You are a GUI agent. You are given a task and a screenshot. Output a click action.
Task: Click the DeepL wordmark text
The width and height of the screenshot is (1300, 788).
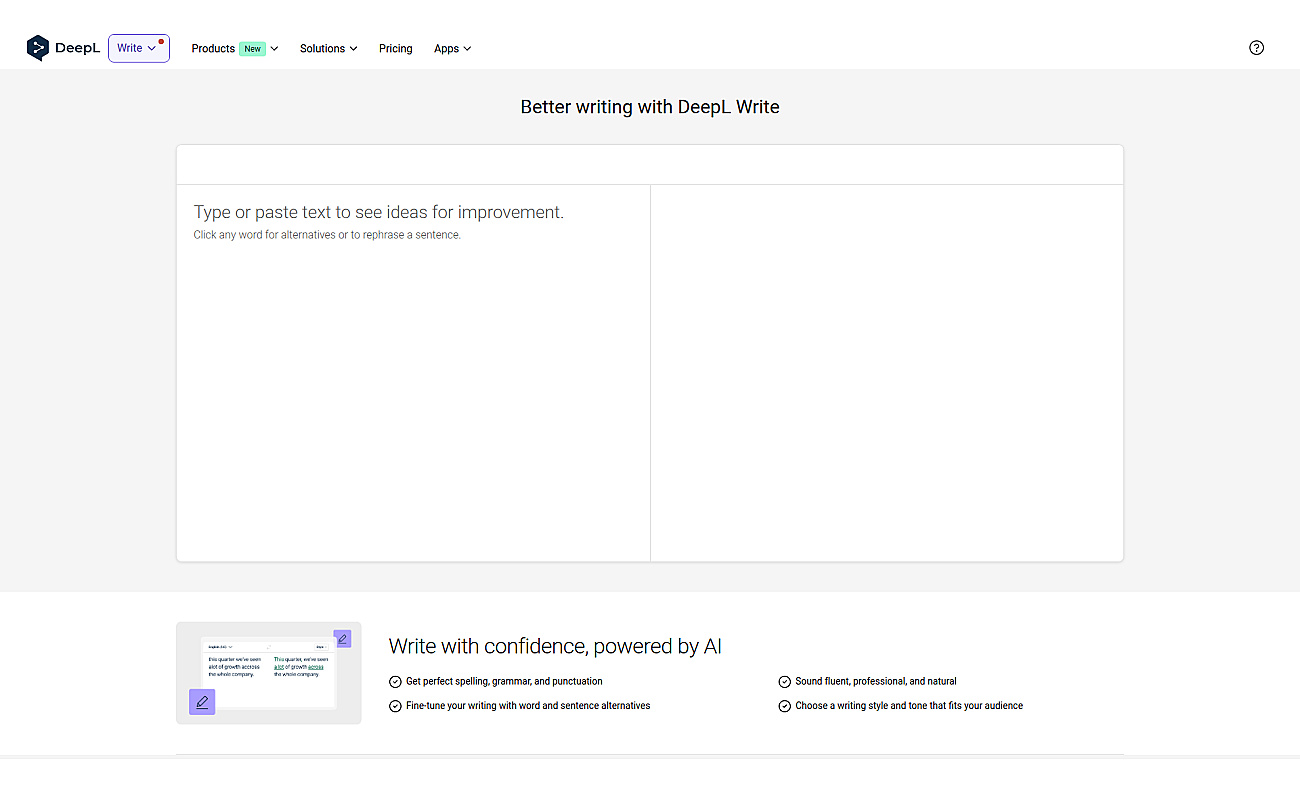(77, 48)
